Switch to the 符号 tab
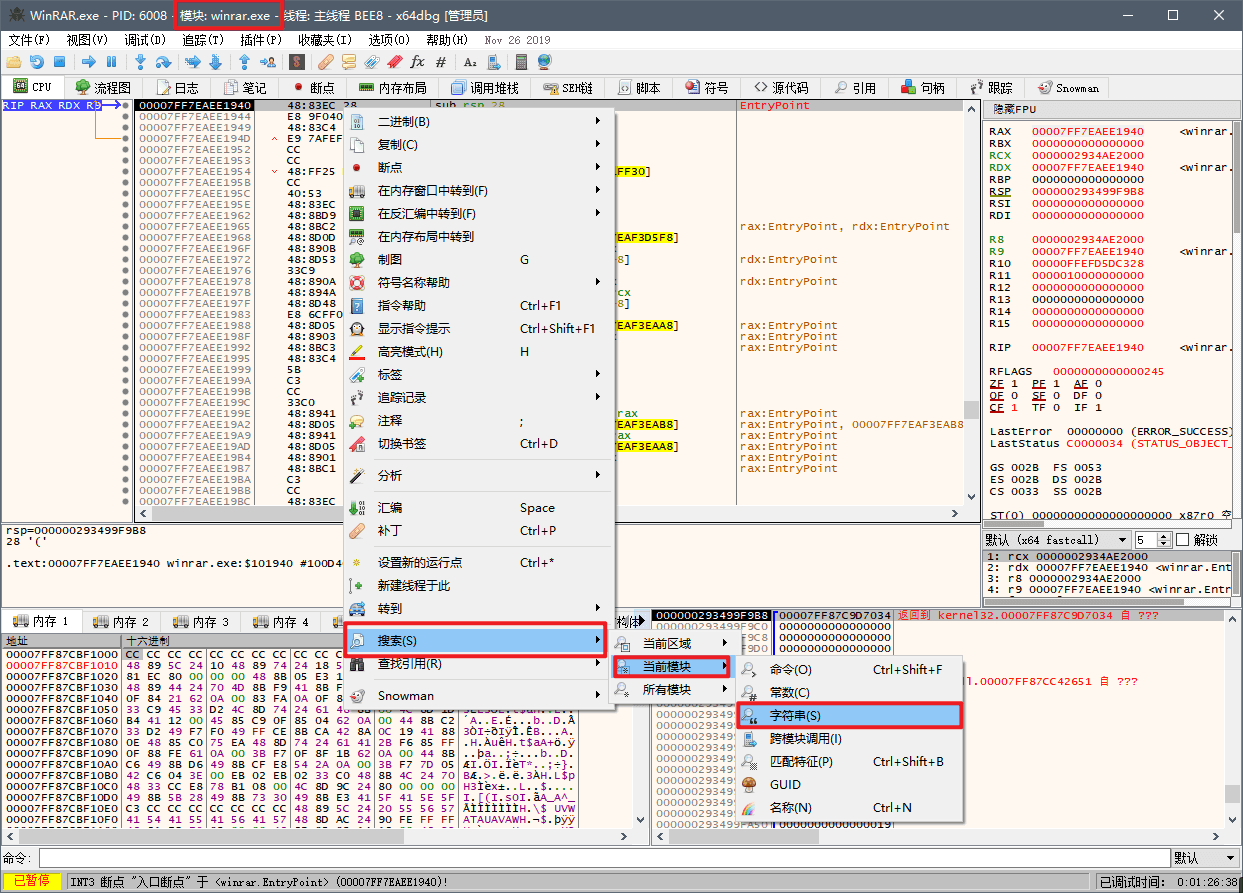Viewport: 1243px width, 893px height. click(x=707, y=88)
